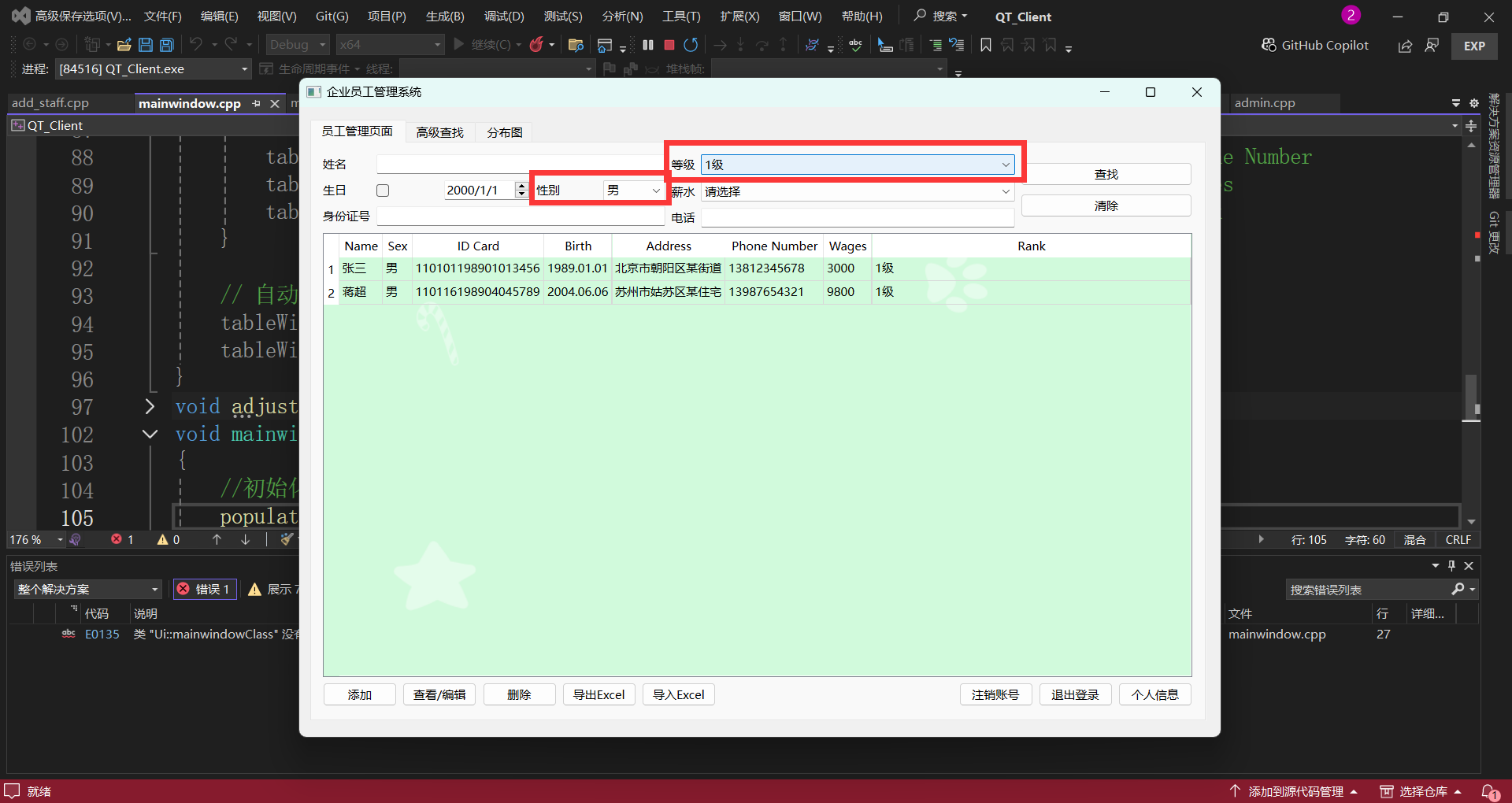Open GitHub Copilot from the toolbar
1512x803 pixels.
pyautogui.click(x=1315, y=45)
